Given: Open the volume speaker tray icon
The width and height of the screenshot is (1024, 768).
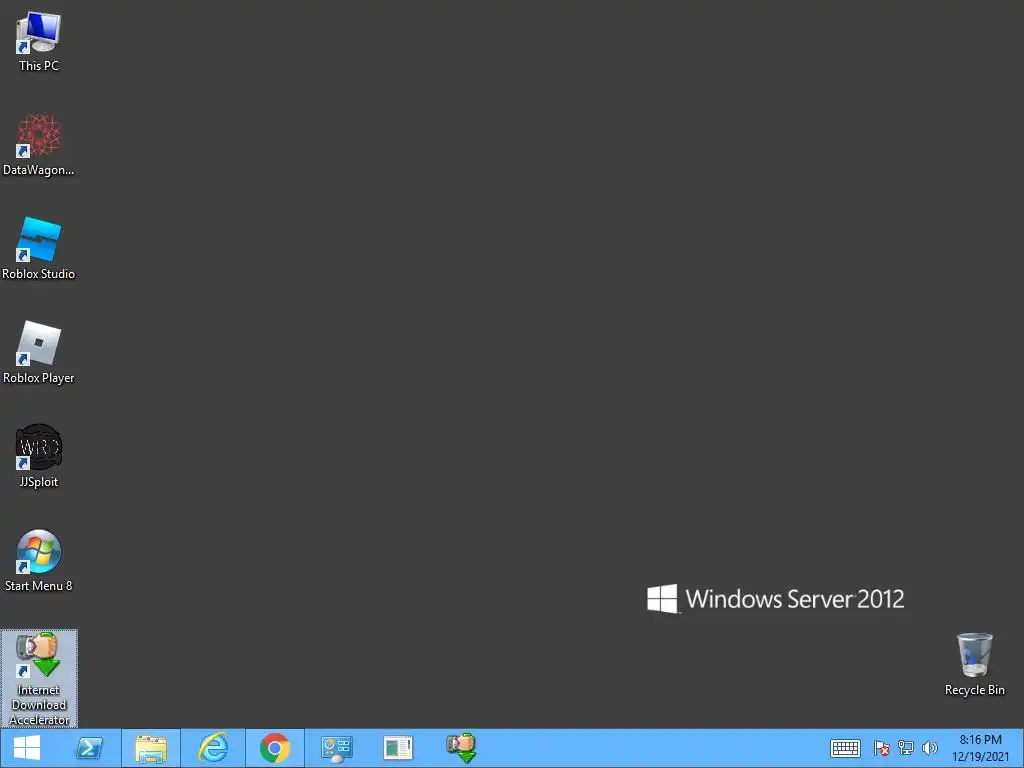Looking at the screenshot, I should pos(929,748).
